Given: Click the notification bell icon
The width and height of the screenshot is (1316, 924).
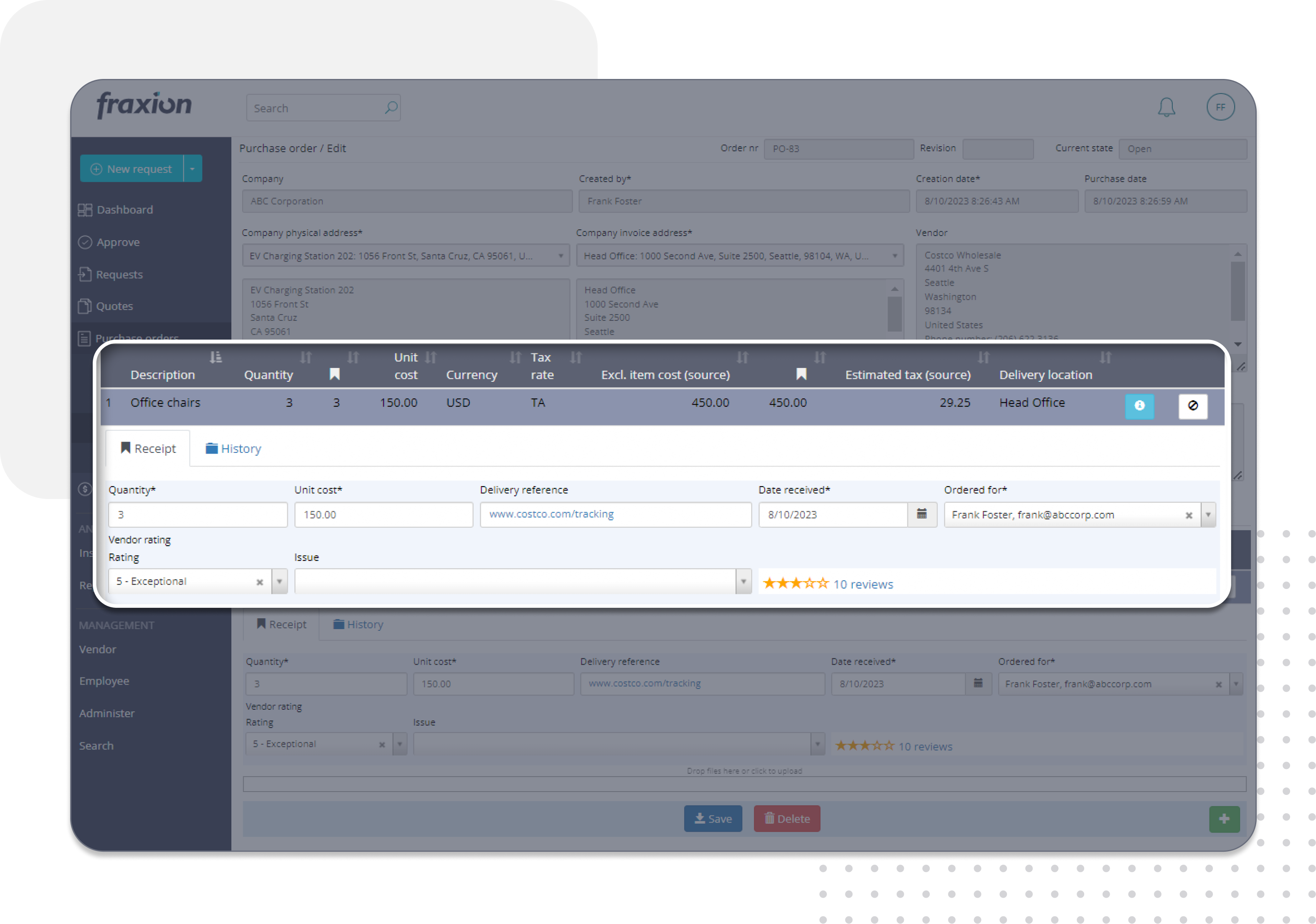Looking at the screenshot, I should 1166,107.
